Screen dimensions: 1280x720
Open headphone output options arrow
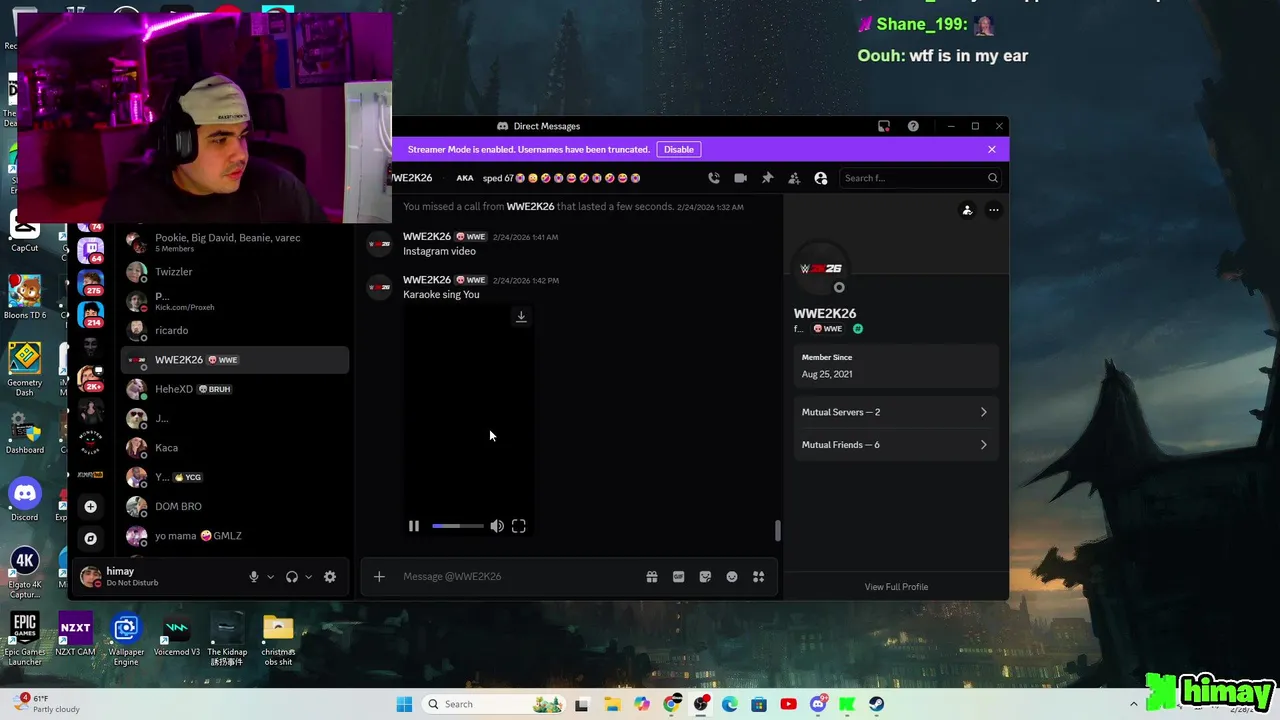308,577
